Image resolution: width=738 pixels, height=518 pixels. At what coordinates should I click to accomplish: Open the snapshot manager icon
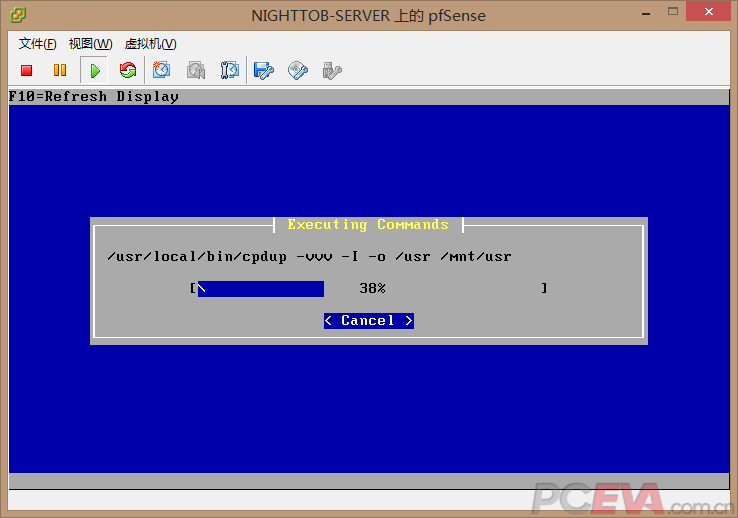230,70
